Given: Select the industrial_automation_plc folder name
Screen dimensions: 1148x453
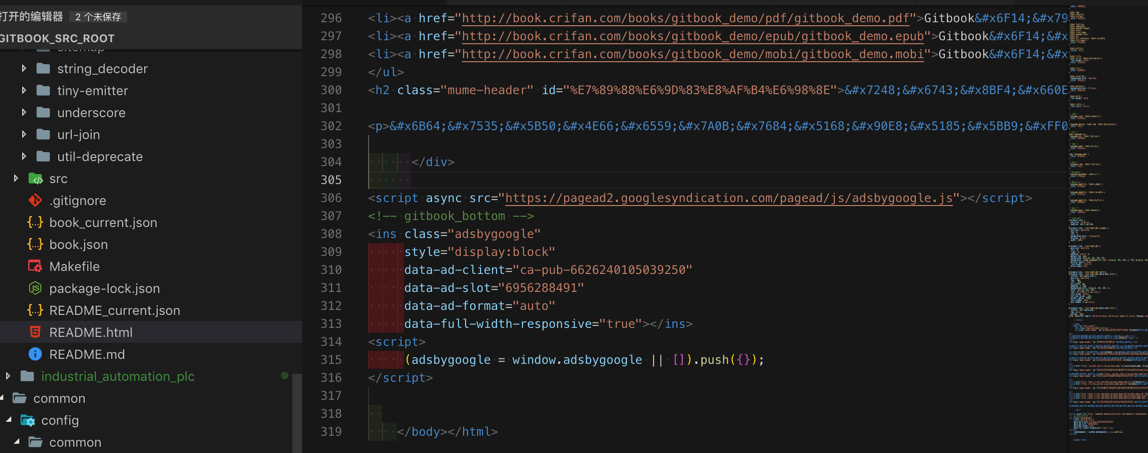Looking at the screenshot, I should [x=118, y=376].
